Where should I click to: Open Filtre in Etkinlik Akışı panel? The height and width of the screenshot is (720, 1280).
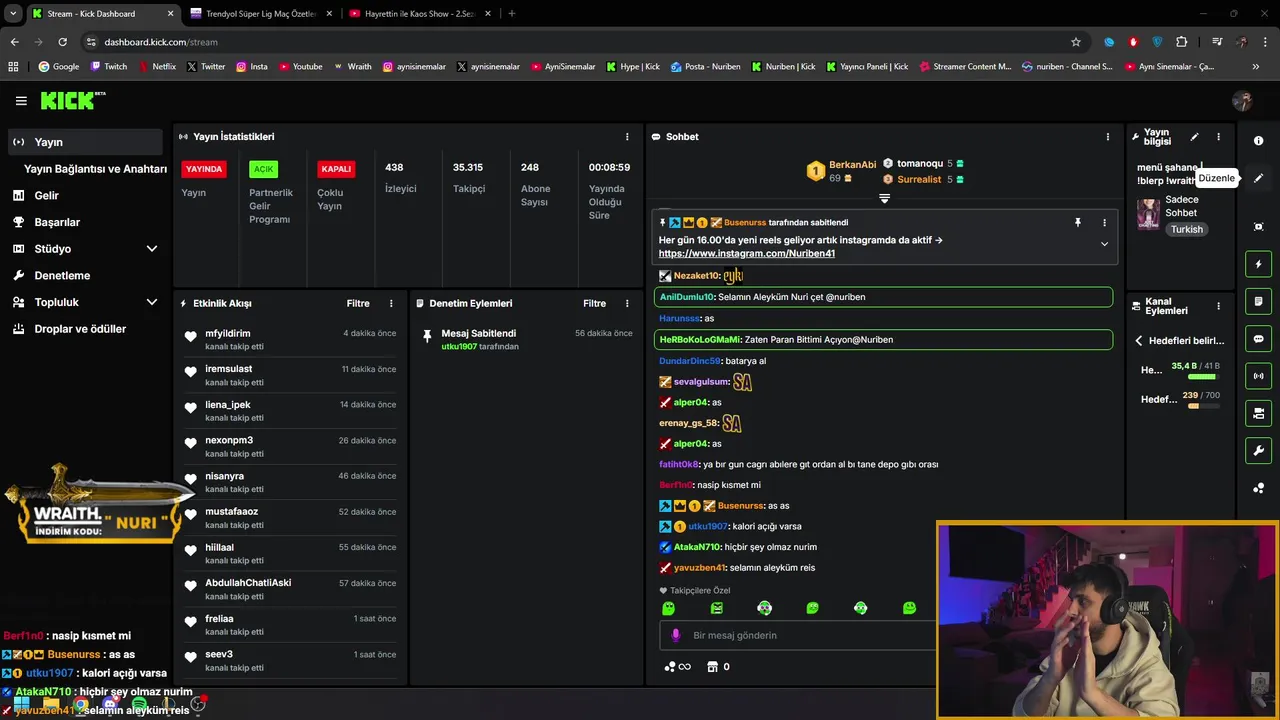(x=358, y=303)
